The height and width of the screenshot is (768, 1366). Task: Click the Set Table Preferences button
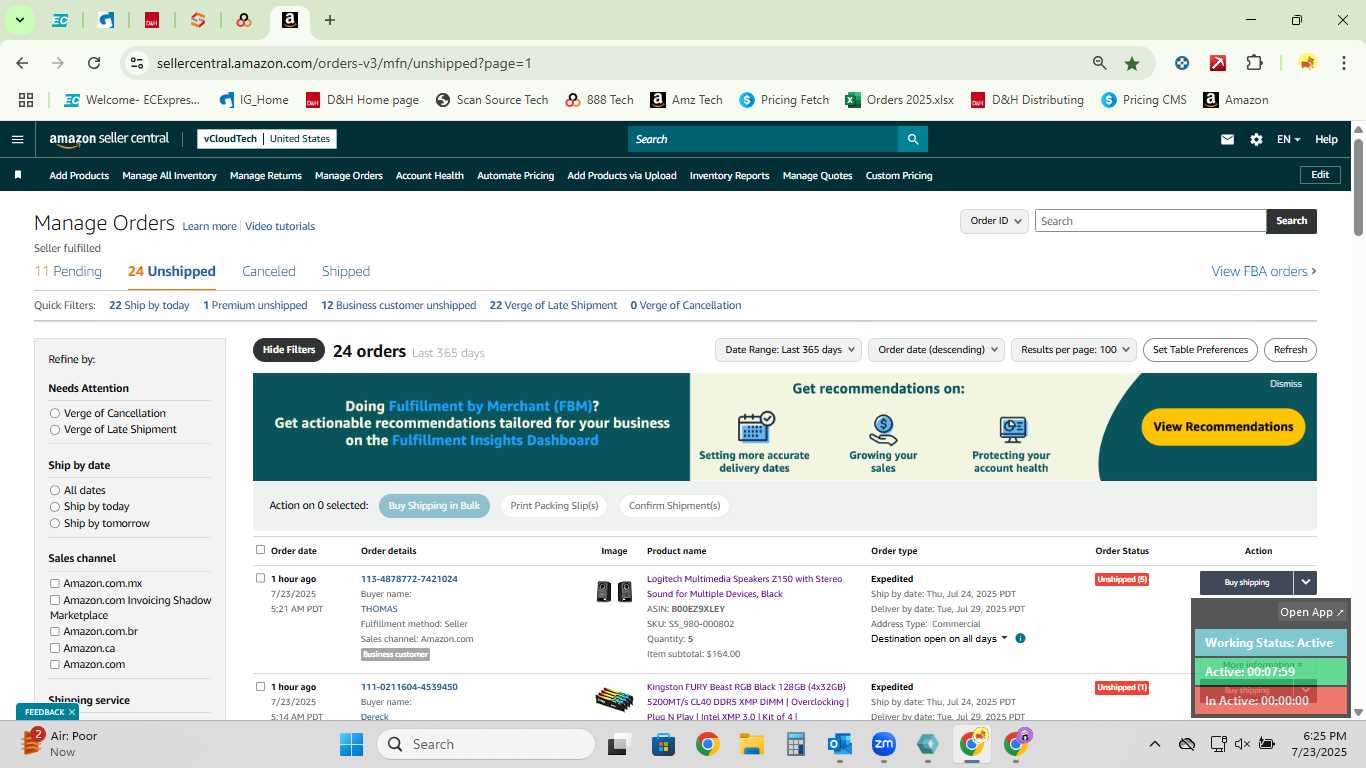pyautogui.click(x=1200, y=350)
